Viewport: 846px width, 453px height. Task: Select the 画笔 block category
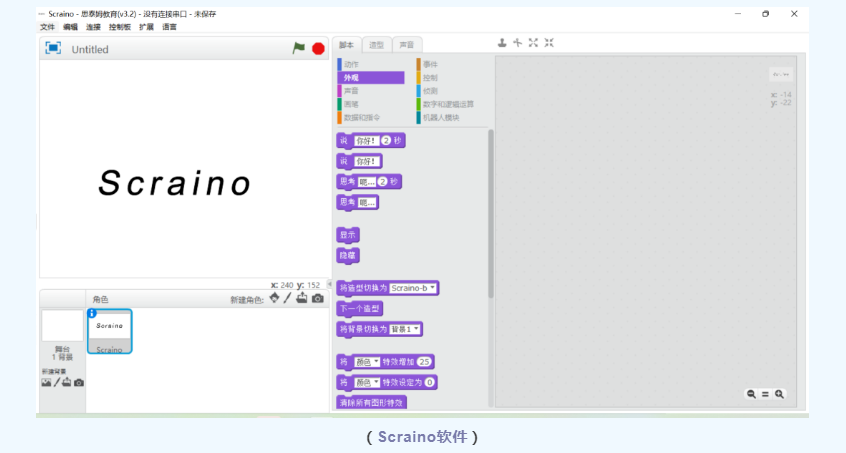(371, 104)
